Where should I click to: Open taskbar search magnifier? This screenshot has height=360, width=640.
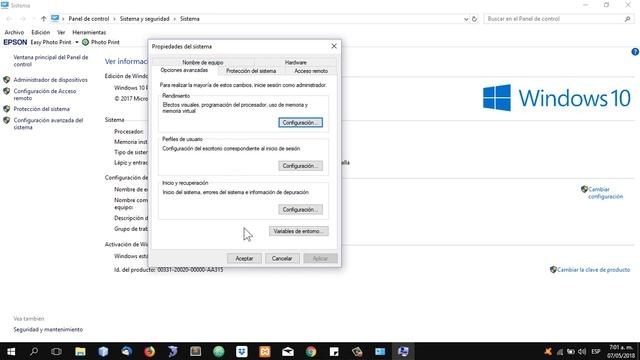[34, 351]
